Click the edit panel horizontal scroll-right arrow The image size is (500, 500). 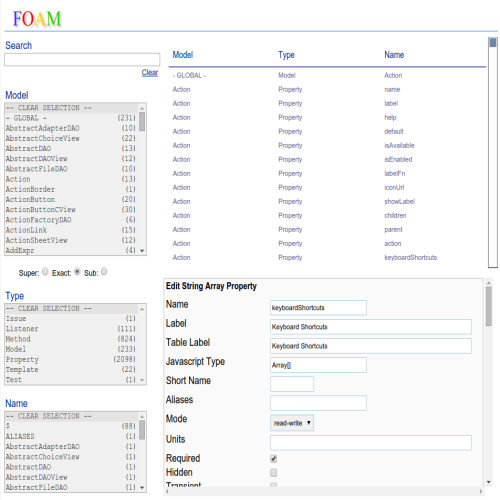click(481, 491)
